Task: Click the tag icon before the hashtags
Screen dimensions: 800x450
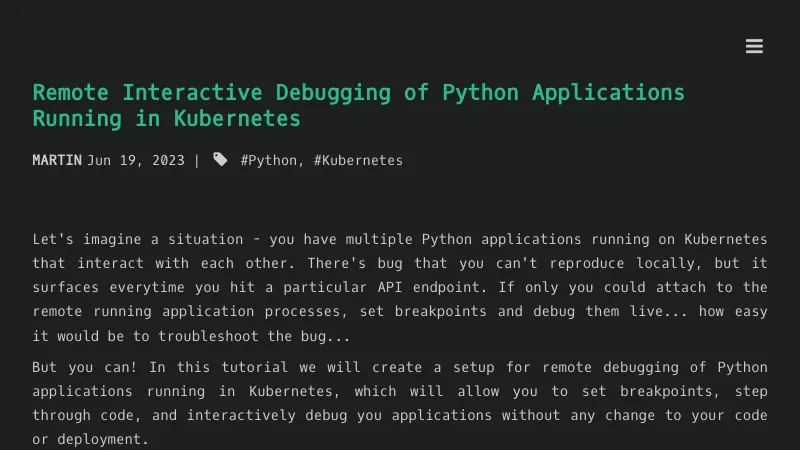Action: pyautogui.click(x=220, y=160)
